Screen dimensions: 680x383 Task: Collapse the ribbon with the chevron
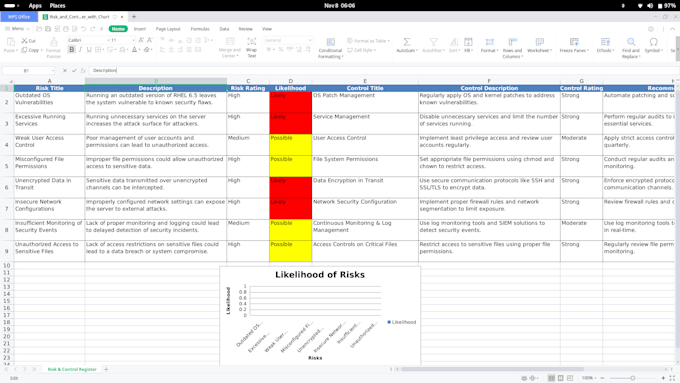click(x=673, y=29)
